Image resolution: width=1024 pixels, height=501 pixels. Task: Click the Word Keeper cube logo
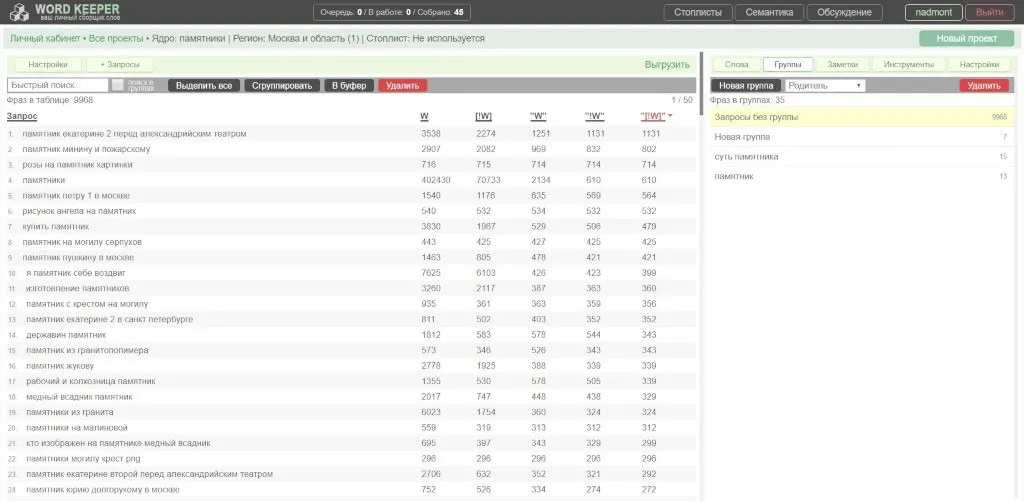(x=18, y=12)
